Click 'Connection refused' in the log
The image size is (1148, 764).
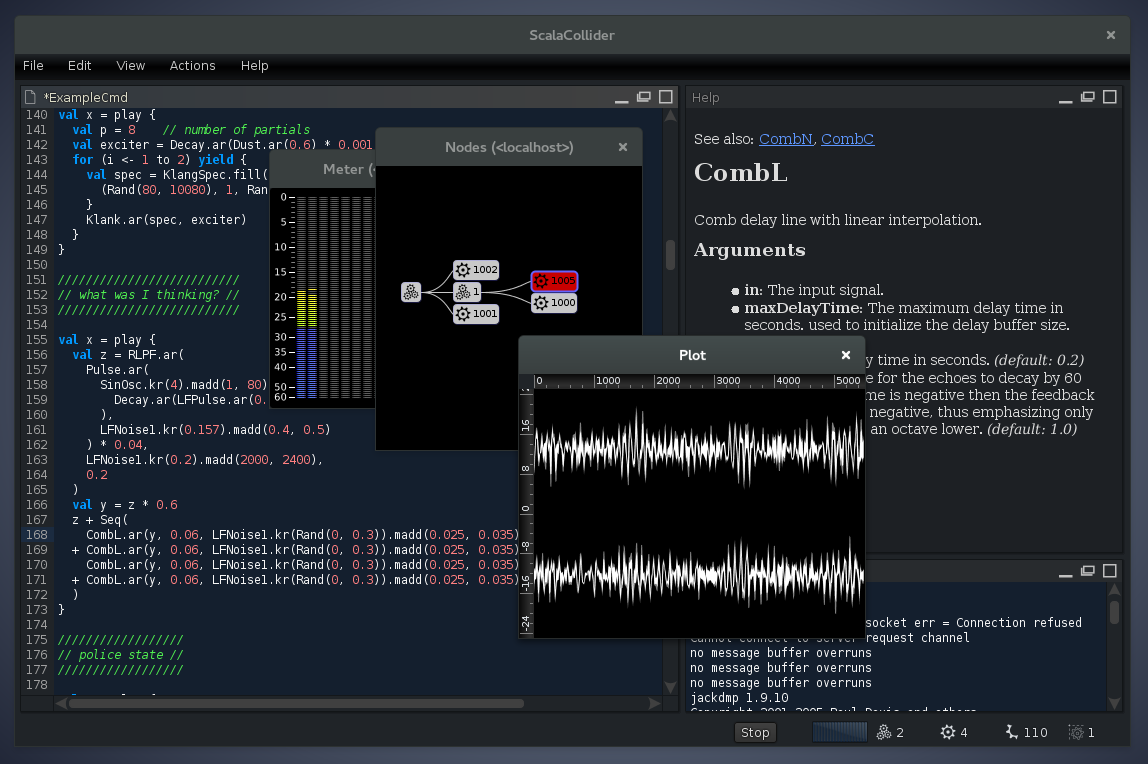pyautogui.click(x=1018, y=623)
